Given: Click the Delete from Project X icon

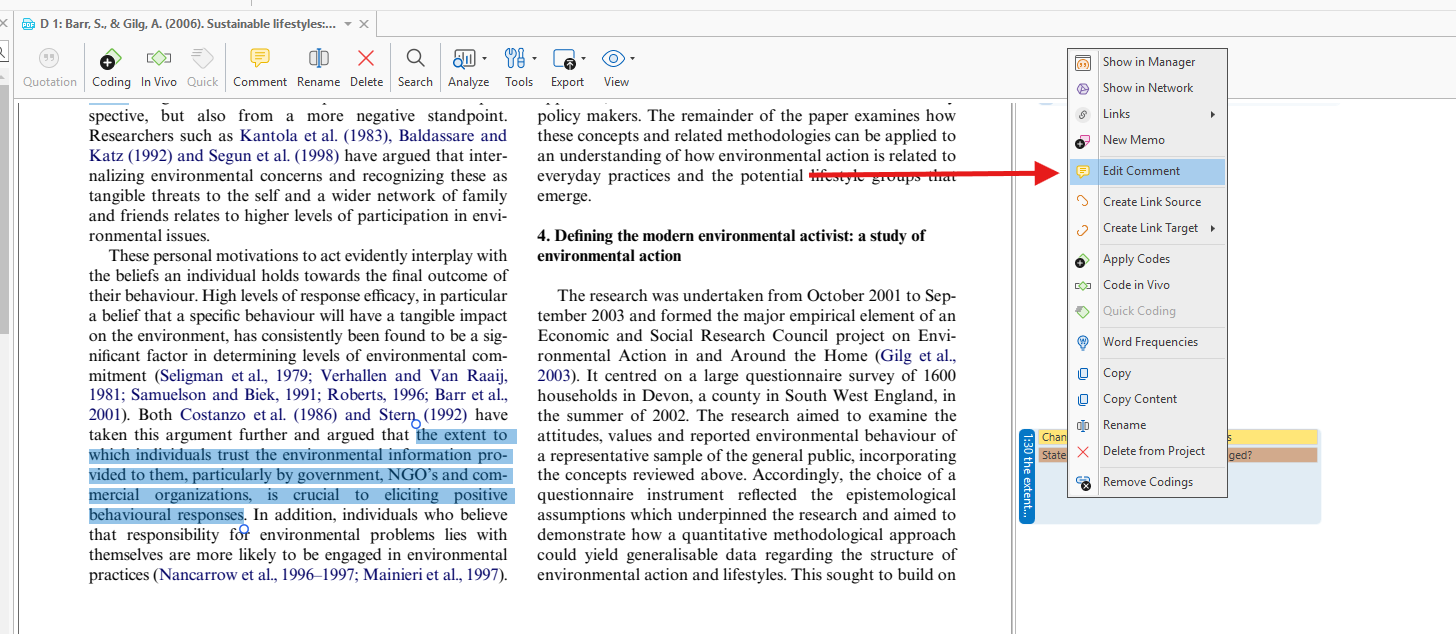Looking at the screenshot, I should pyautogui.click(x=1083, y=451).
